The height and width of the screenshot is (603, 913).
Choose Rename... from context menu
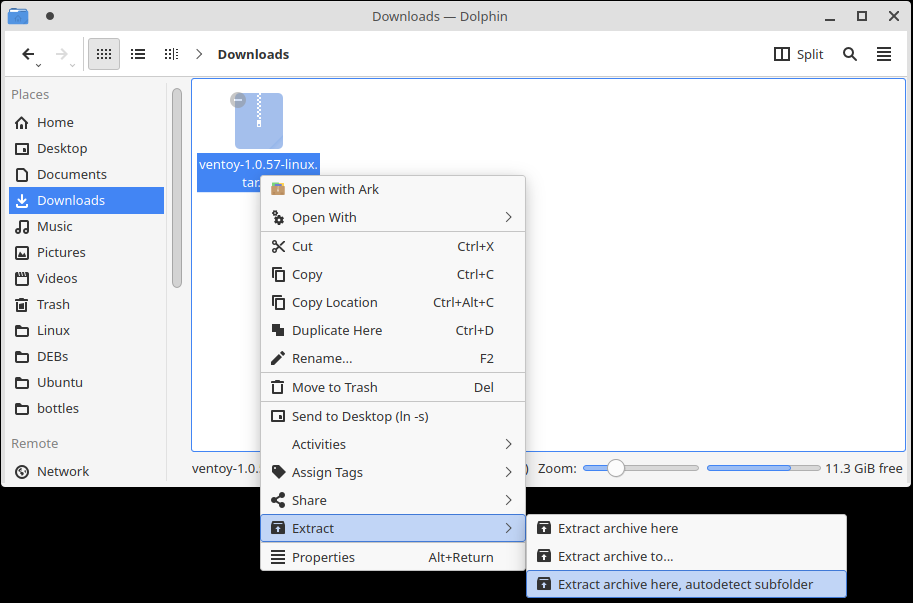[393, 359]
